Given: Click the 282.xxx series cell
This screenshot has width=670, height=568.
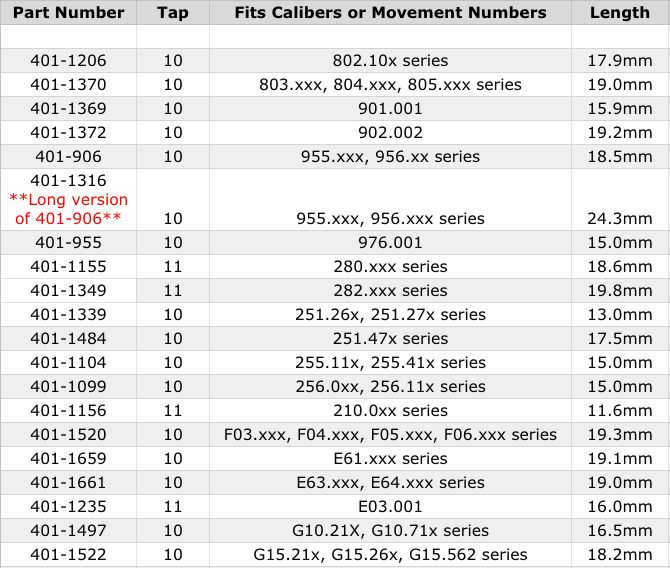Looking at the screenshot, I should 390,290.
